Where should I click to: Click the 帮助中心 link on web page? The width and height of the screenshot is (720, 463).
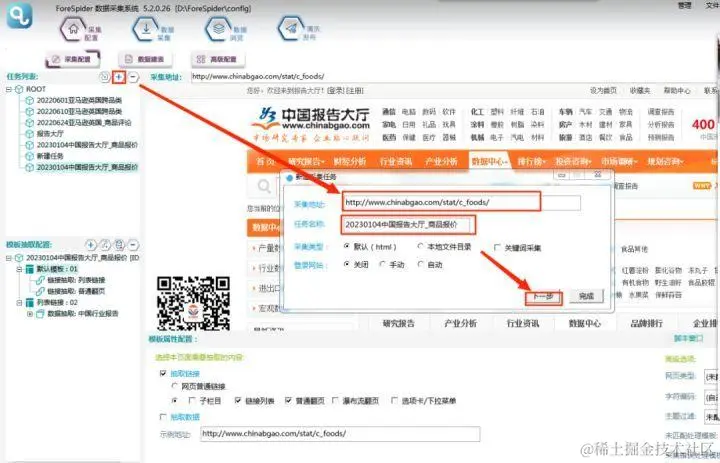point(677,90)
